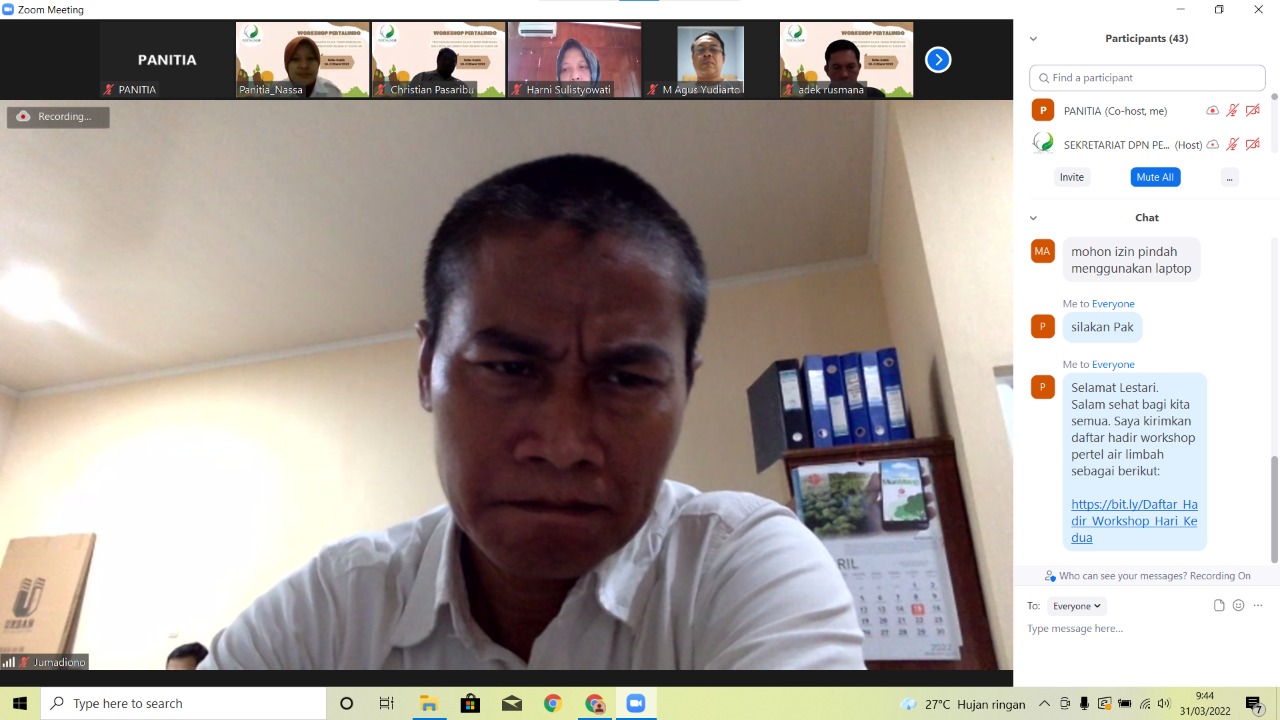The image size is (1280, 720).
Task: Click the emoji icon in chat
Action: pos(1238,605)
